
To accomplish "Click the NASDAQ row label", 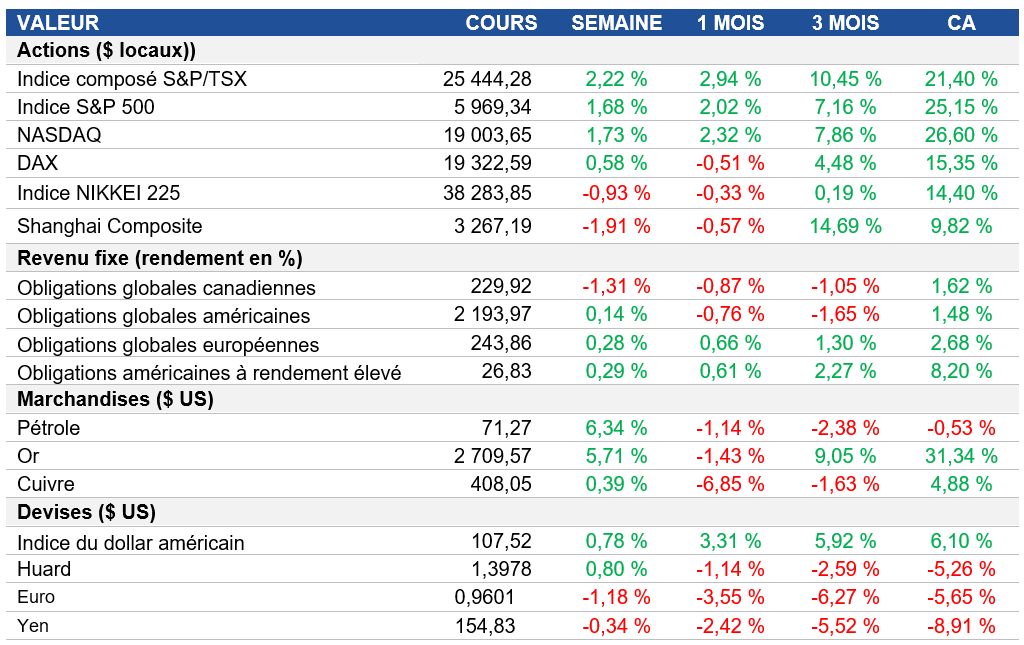I will [x=59, y=135].
